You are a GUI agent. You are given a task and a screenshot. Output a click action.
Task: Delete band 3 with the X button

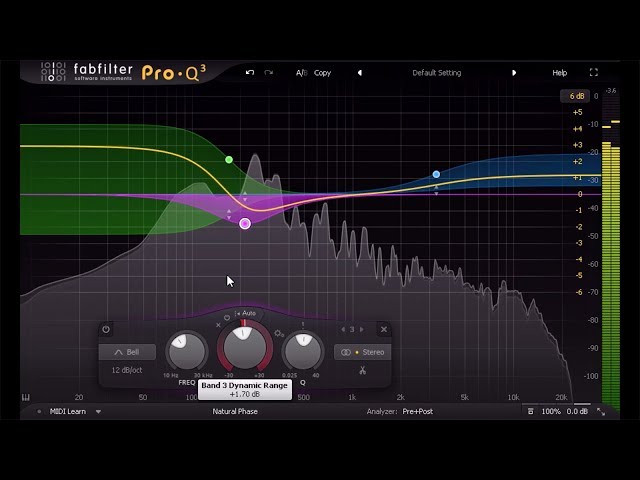(x=384, y=329)
